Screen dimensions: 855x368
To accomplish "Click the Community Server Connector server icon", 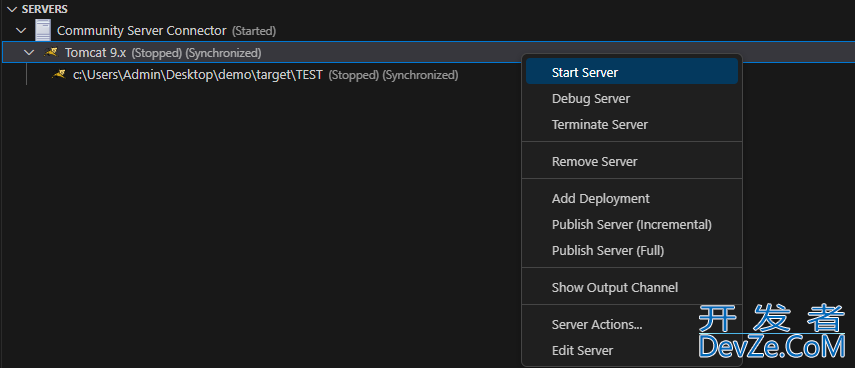I will click(x=43, y=31).
